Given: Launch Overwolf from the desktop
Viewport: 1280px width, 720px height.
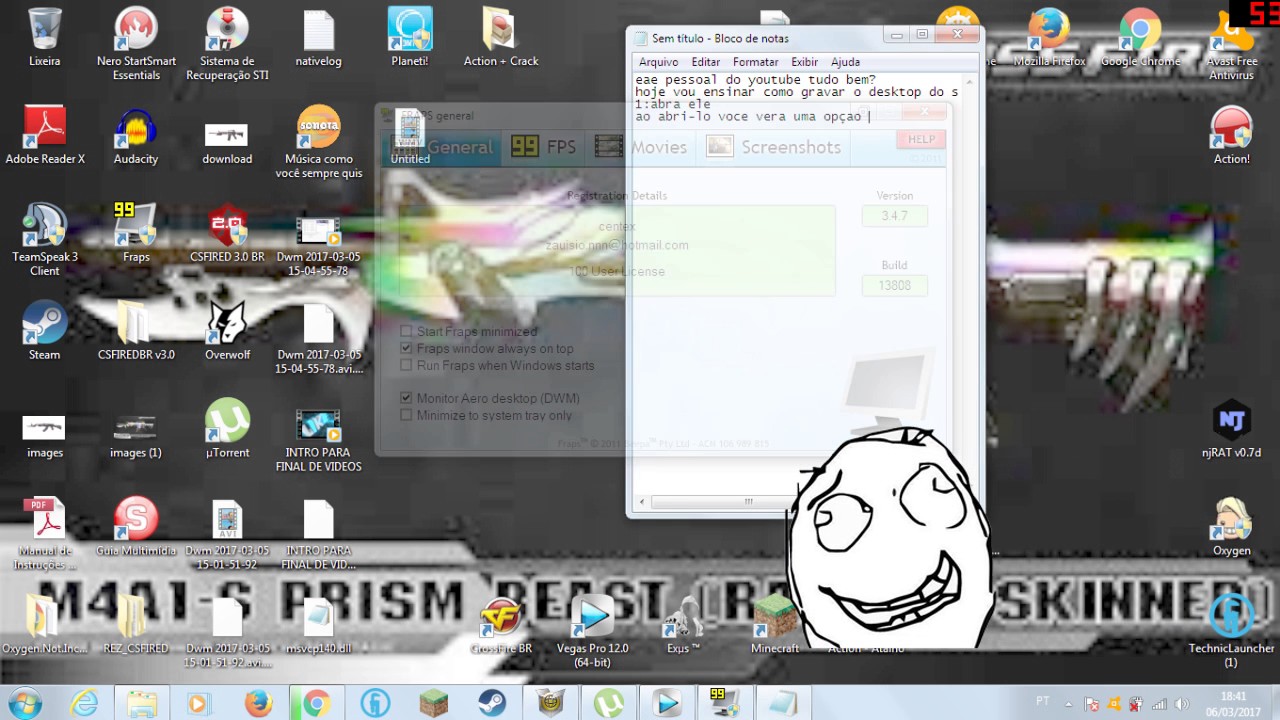Looking at the screenshot, I should 227,331.
